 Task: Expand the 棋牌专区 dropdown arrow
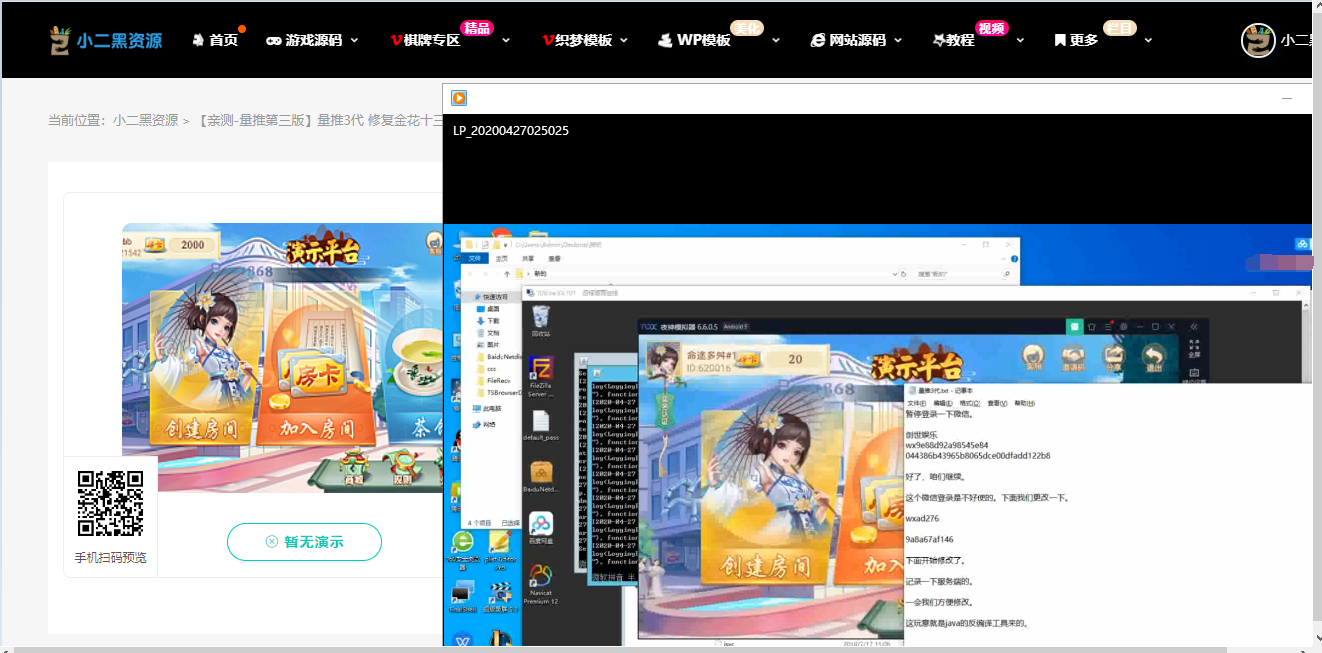506,40
